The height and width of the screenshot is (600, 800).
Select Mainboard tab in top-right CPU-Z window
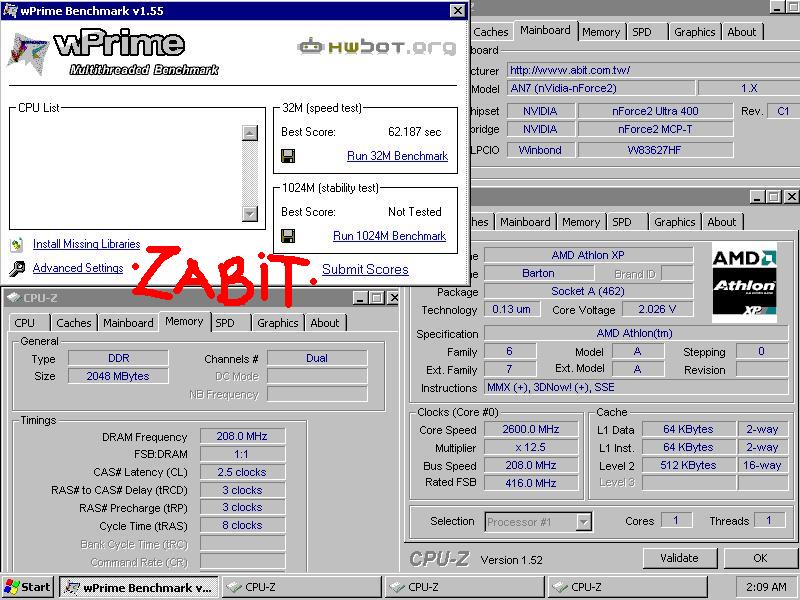[545, 30]
